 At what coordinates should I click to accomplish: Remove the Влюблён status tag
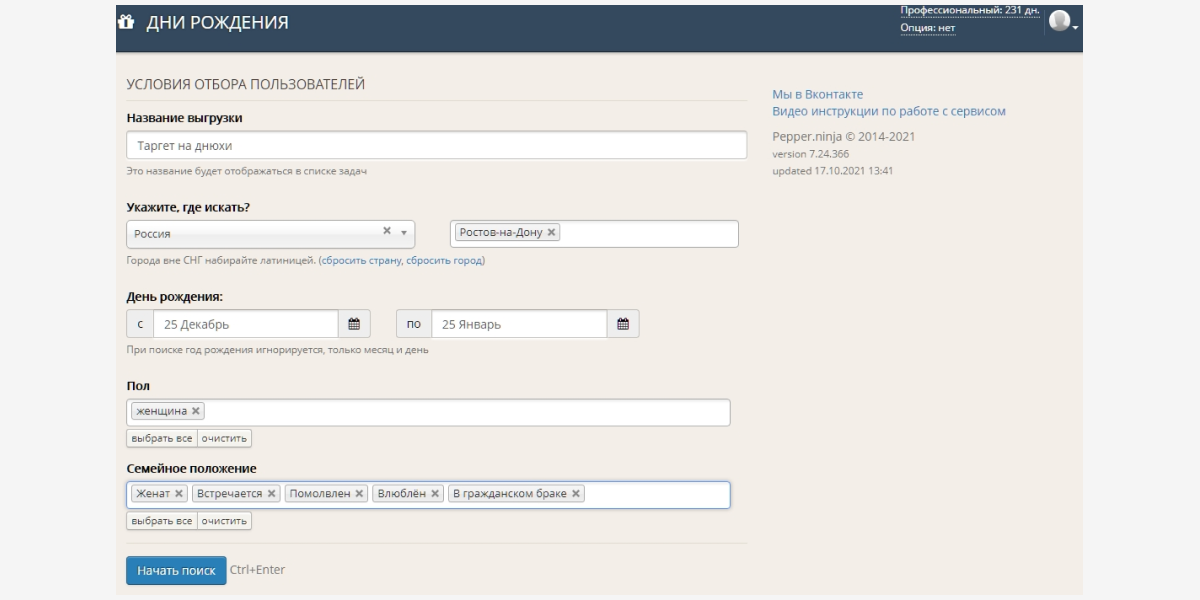coord(435,494)
